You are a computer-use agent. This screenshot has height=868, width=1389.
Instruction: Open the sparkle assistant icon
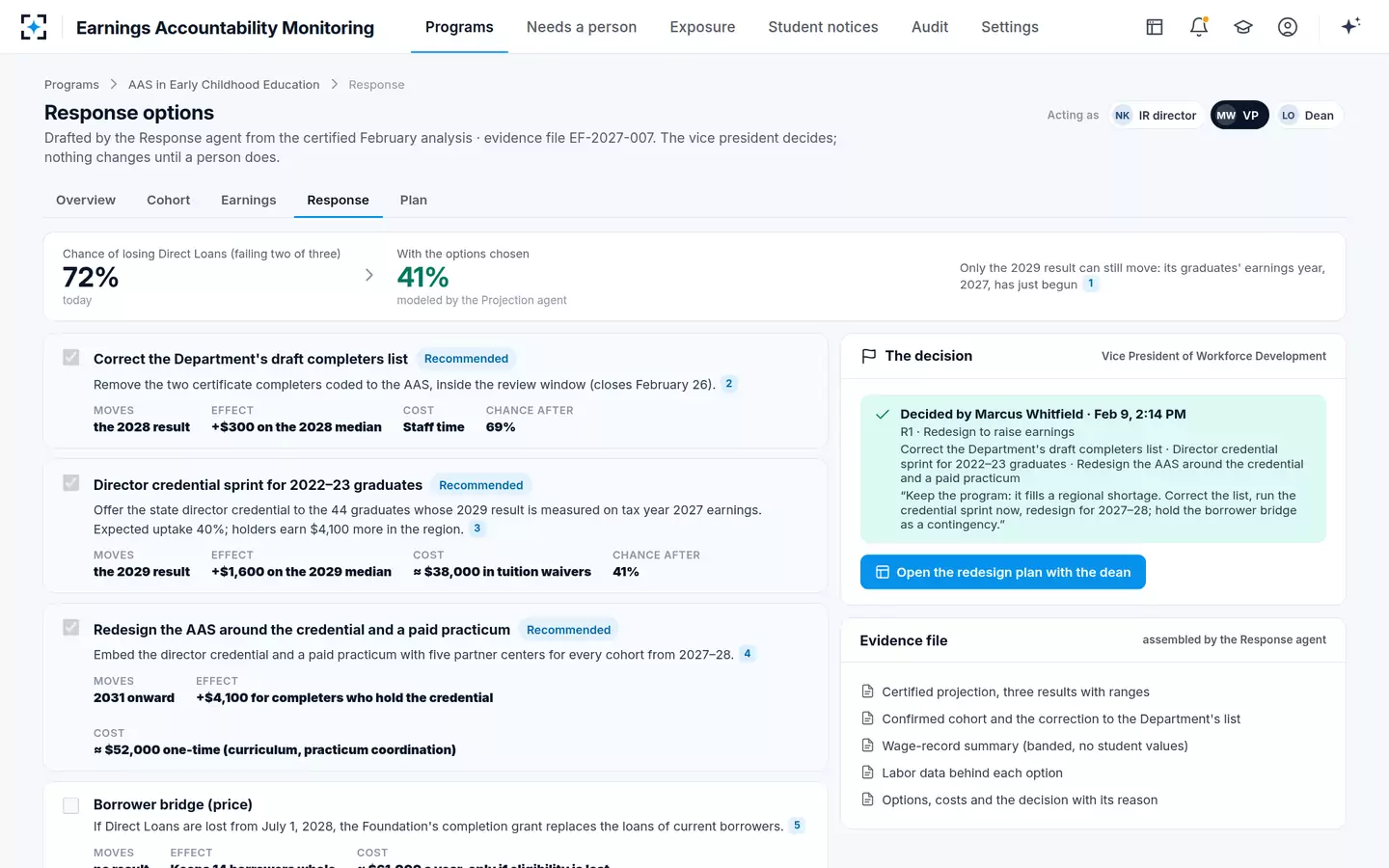(x=1350, y=26)
